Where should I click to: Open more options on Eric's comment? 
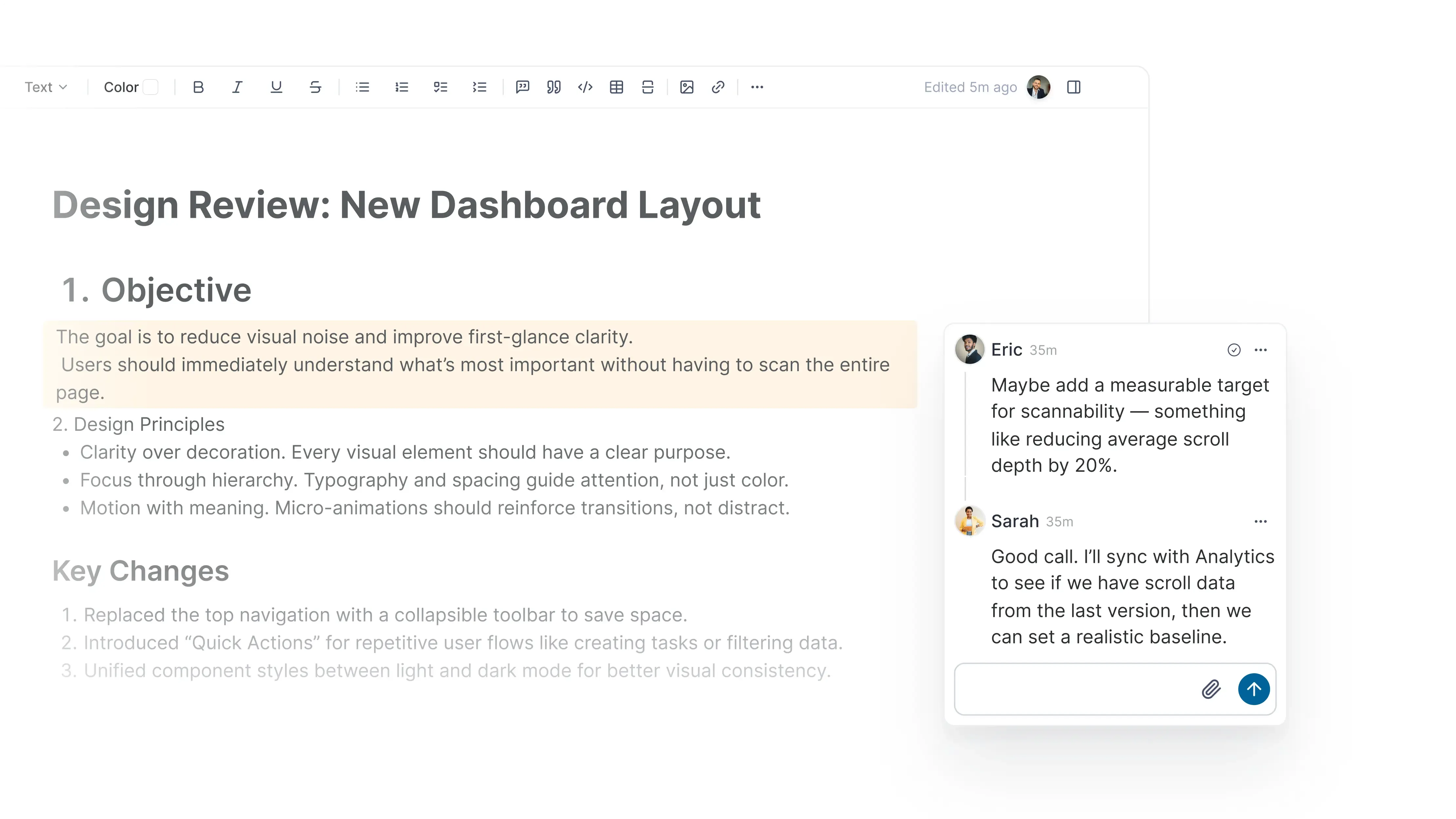pyautogui.click(x=1261, y=349)
